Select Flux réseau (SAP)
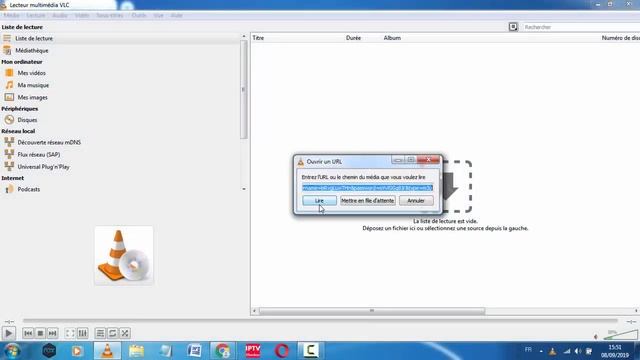This screenshot has width=640, height=360. 39,155
